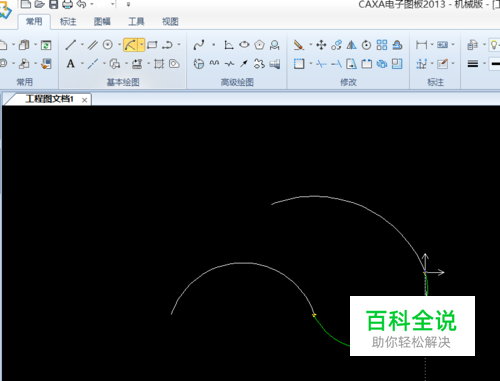This screenshot has width=500, height=381.
Task: Activate the Move tool in Modify group
Action: click(x=321, y=45)
